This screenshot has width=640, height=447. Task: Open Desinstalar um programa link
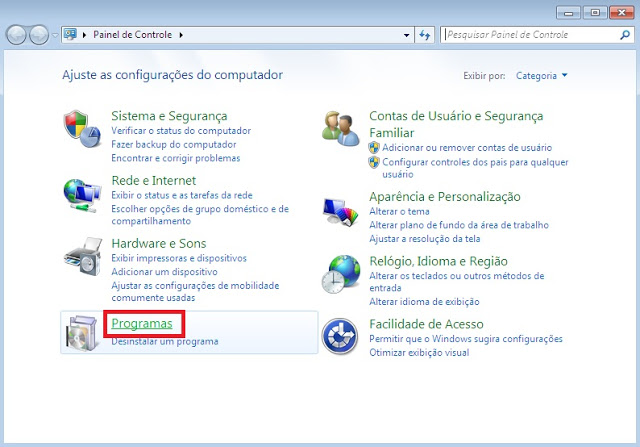(165, 341)
